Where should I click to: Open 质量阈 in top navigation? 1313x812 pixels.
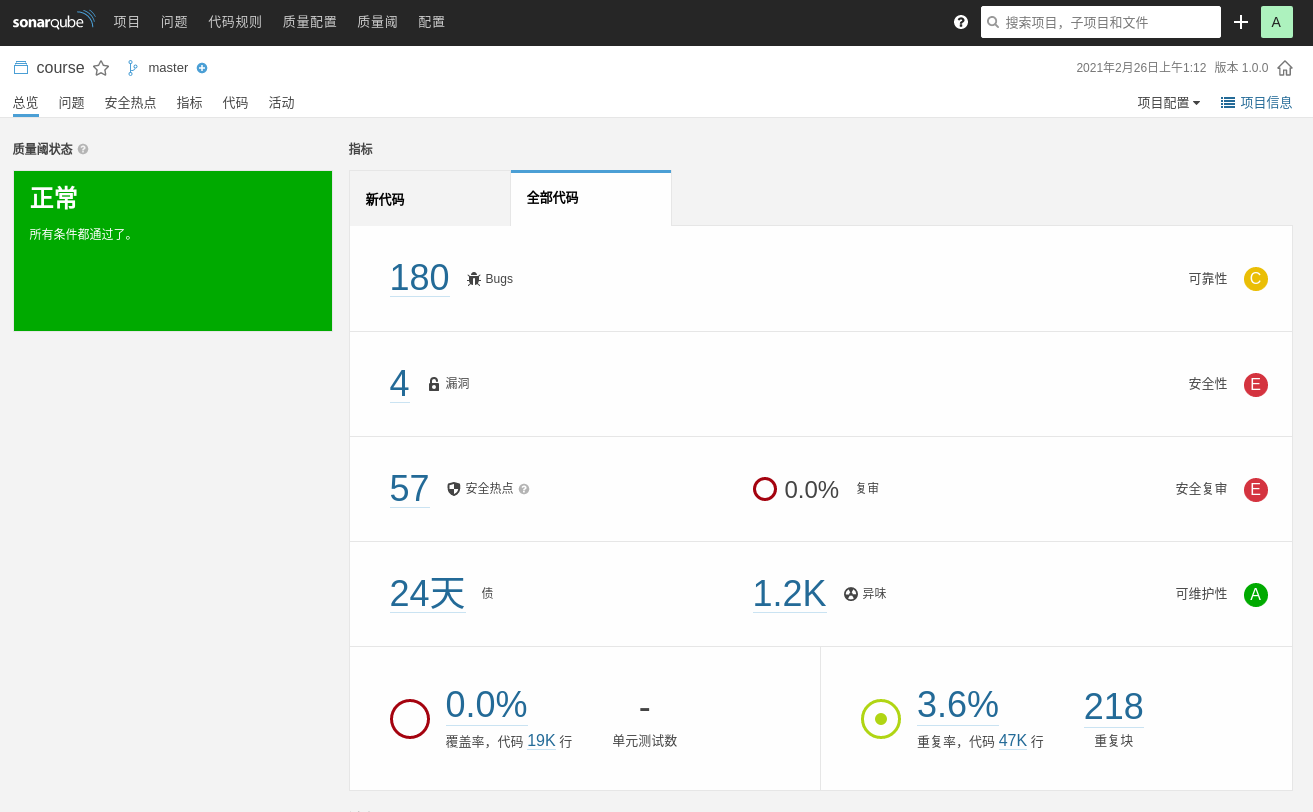coord(378,22)
